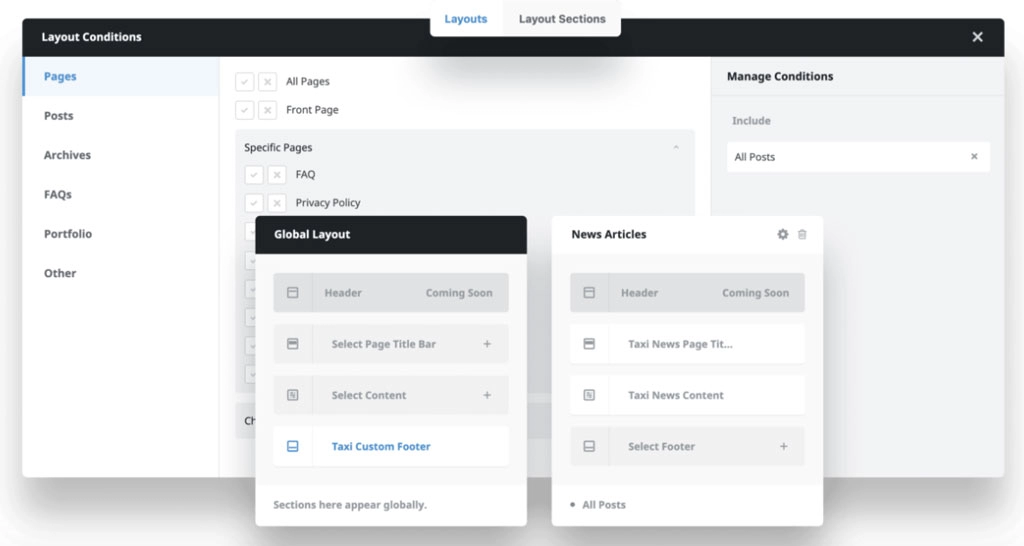The image size is (1024, 546).
Task: Click the icon beside Taxi News Content
Action: pos(589,395)
